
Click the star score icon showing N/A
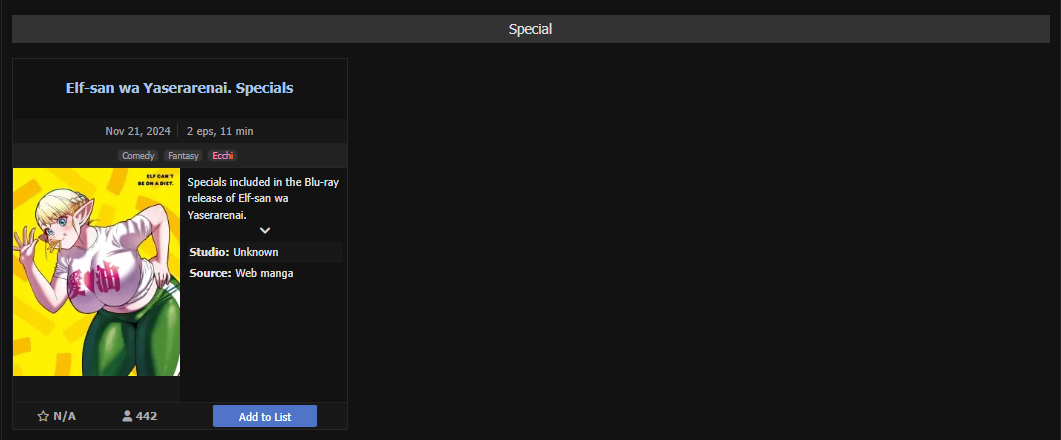[x=43, y=416]
